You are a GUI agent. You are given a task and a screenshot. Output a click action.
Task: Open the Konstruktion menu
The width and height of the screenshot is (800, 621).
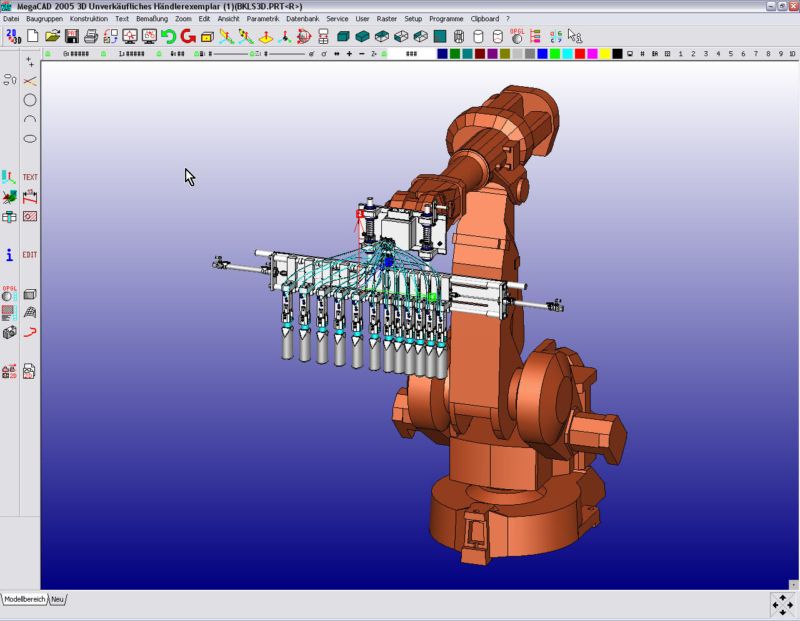point(89,19)
